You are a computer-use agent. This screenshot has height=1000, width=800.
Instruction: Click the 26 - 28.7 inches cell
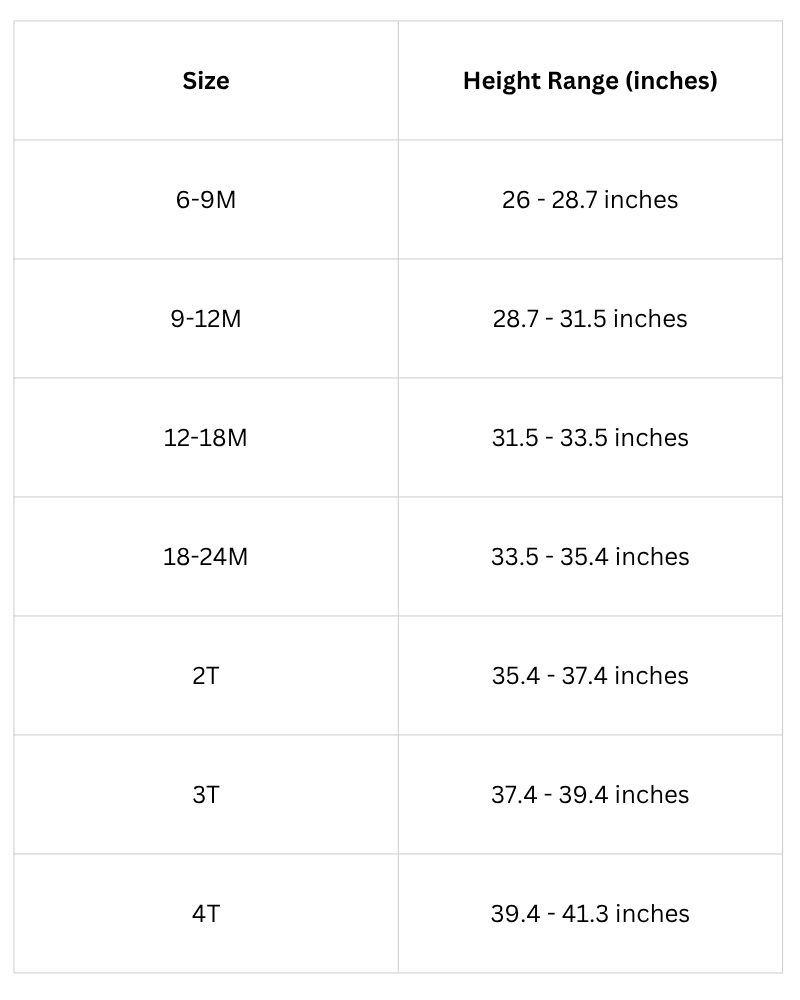[590, 200]
